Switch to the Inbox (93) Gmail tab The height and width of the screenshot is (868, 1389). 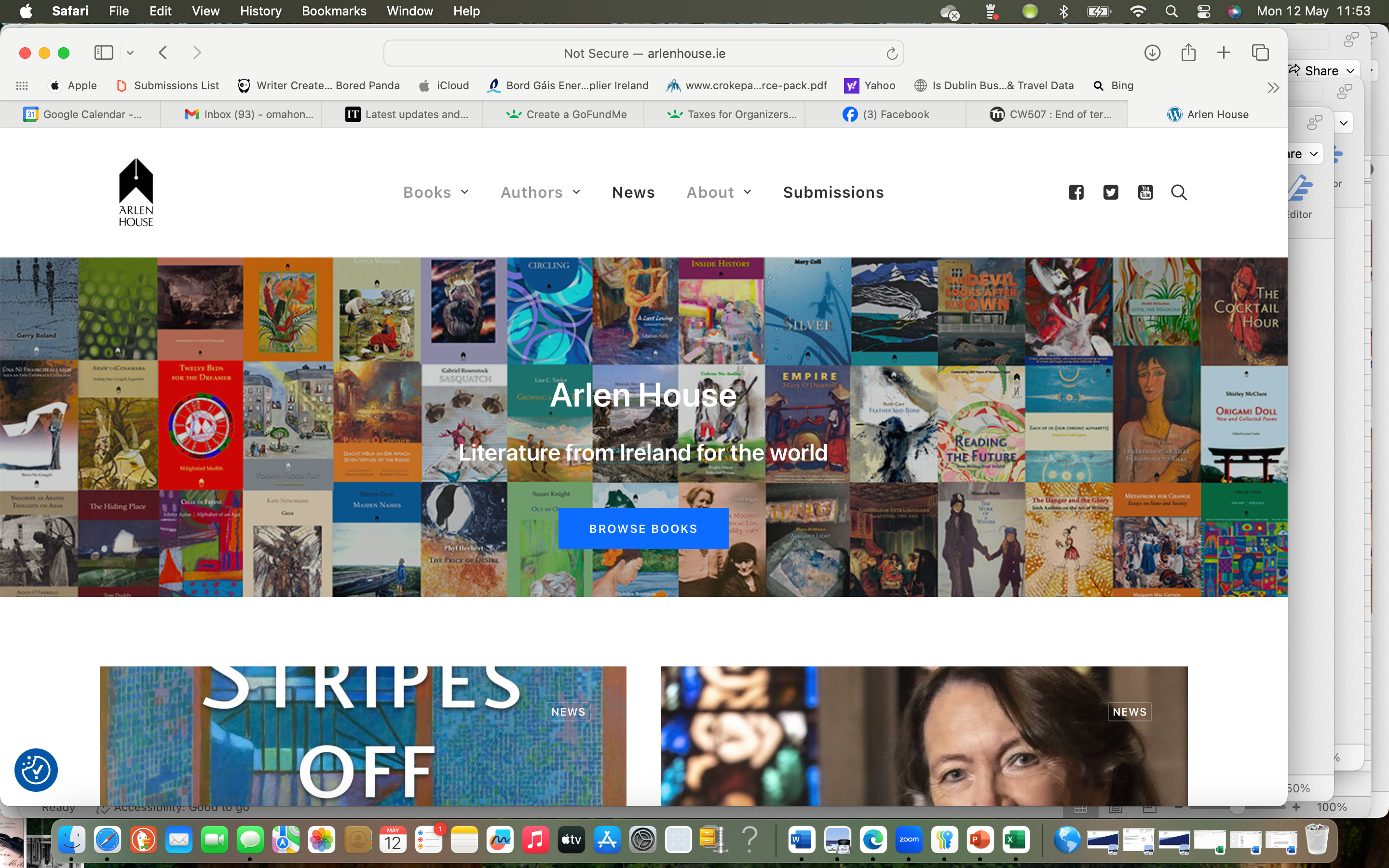248,114
